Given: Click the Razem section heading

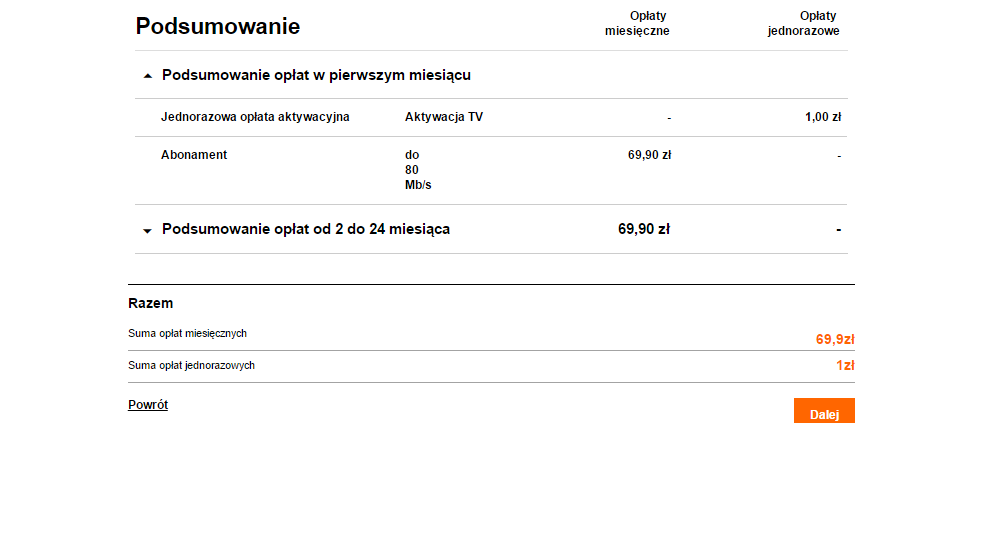Looking at the screenshot, I should [x=151, y=303].
